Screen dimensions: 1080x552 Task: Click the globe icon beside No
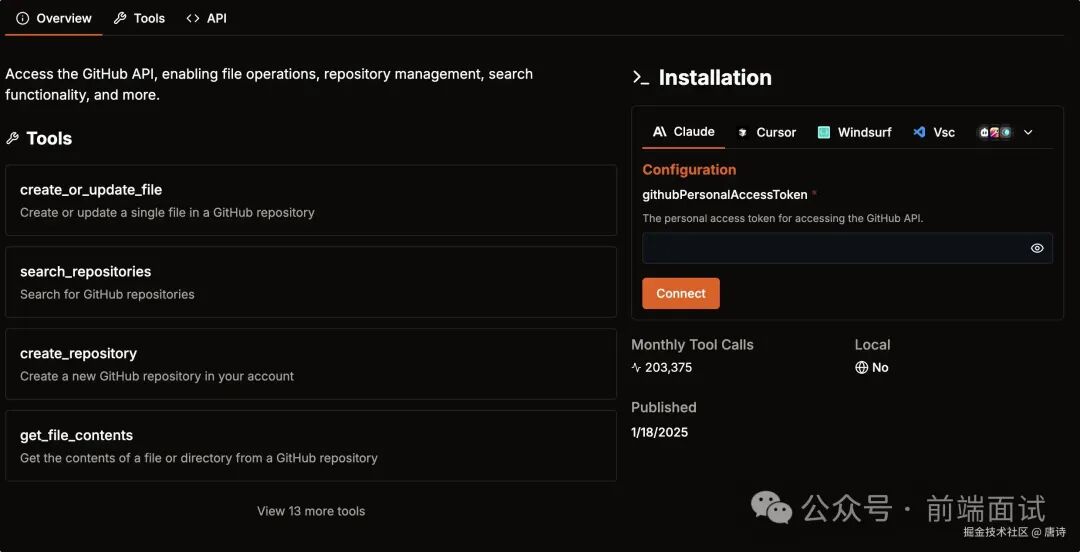(x=861, y=367)
